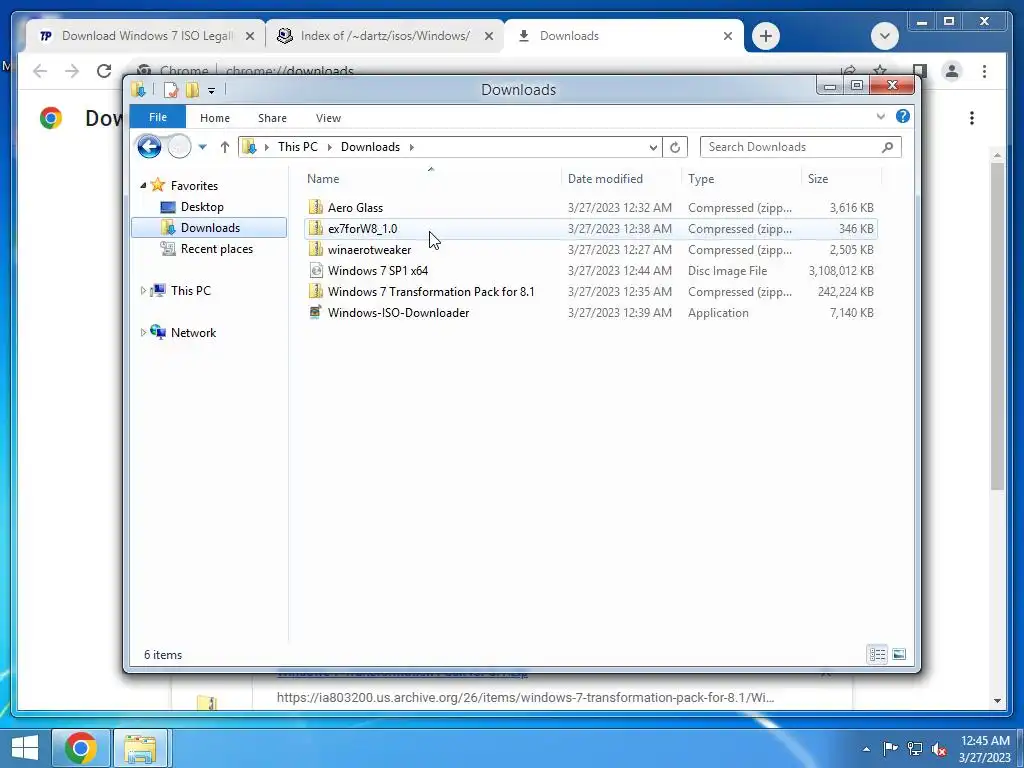This screenshot has width=1024, height=768.
Task: Select Desktop in the navigation pane
Action: pos(202,206)
